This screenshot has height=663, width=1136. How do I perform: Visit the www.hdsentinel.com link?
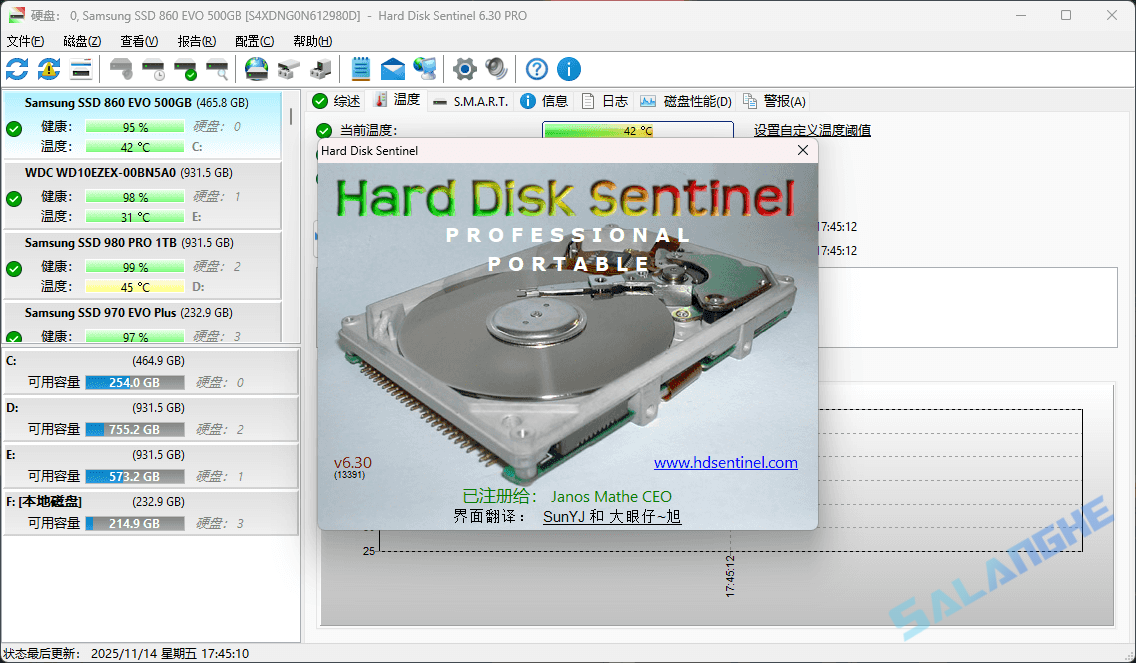click(726, 462)
